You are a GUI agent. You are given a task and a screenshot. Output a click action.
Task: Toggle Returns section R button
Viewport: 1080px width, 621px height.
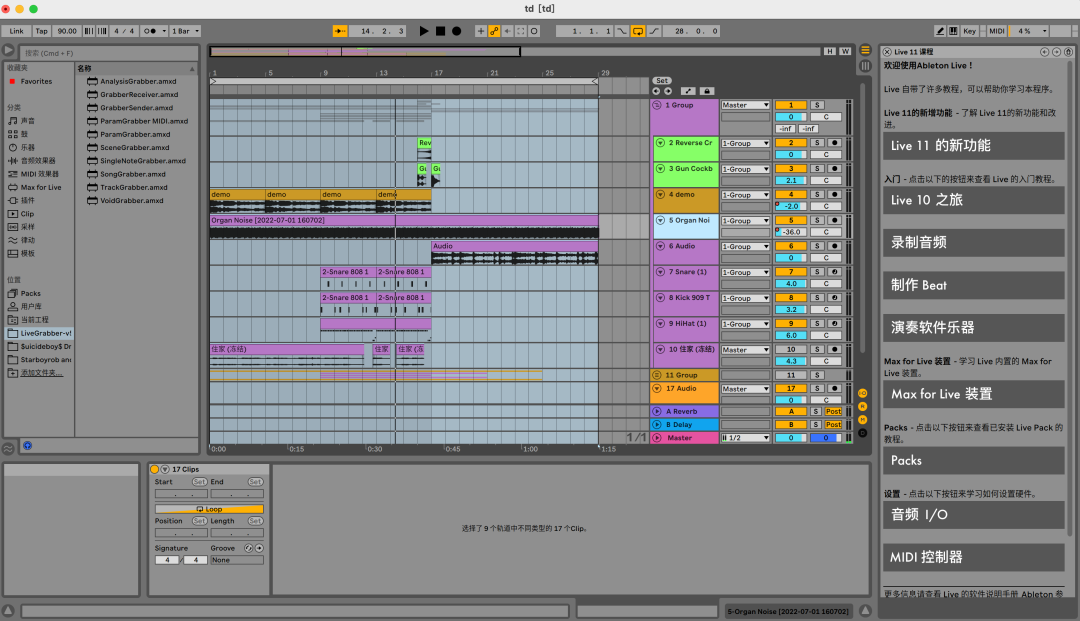[862, 406]
